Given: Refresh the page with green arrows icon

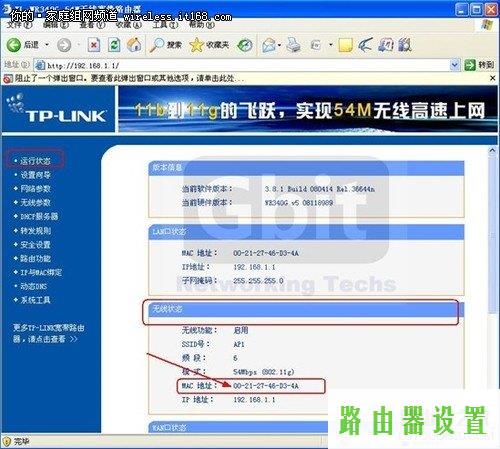Looking at the screenshot, I should (x=114, y=45).
